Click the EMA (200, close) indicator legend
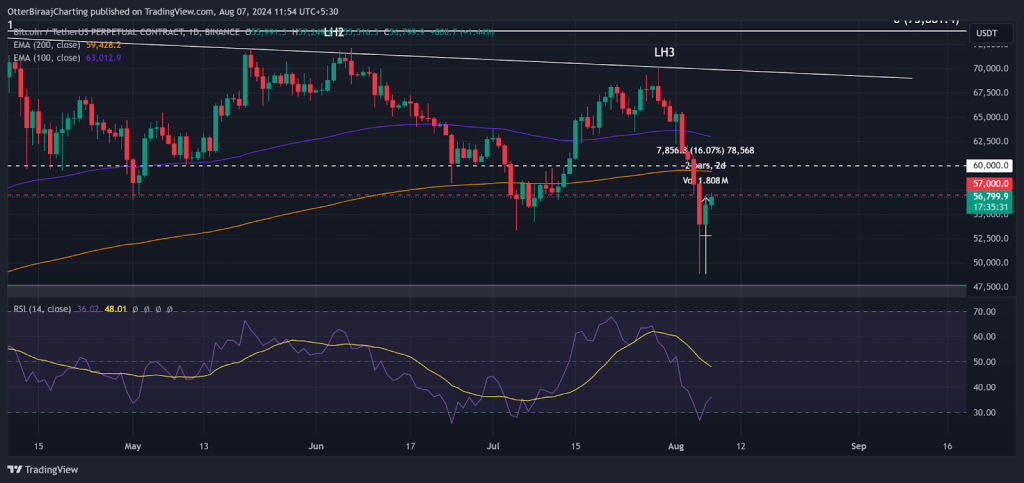The image size is (1024, 483). [48, 45]
